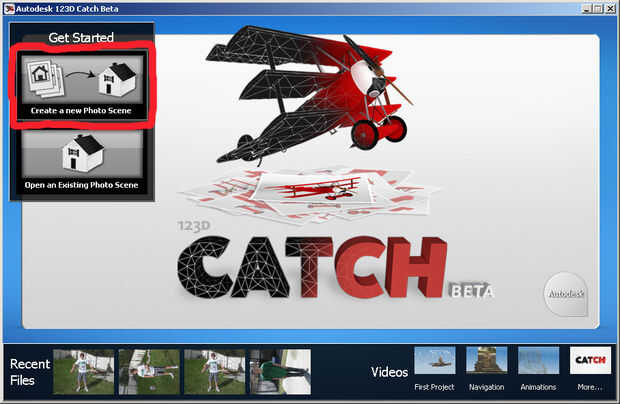Click the Catch More videos thumbnail
The height and width of the screenshot is (404, 620).
point(590,360)
